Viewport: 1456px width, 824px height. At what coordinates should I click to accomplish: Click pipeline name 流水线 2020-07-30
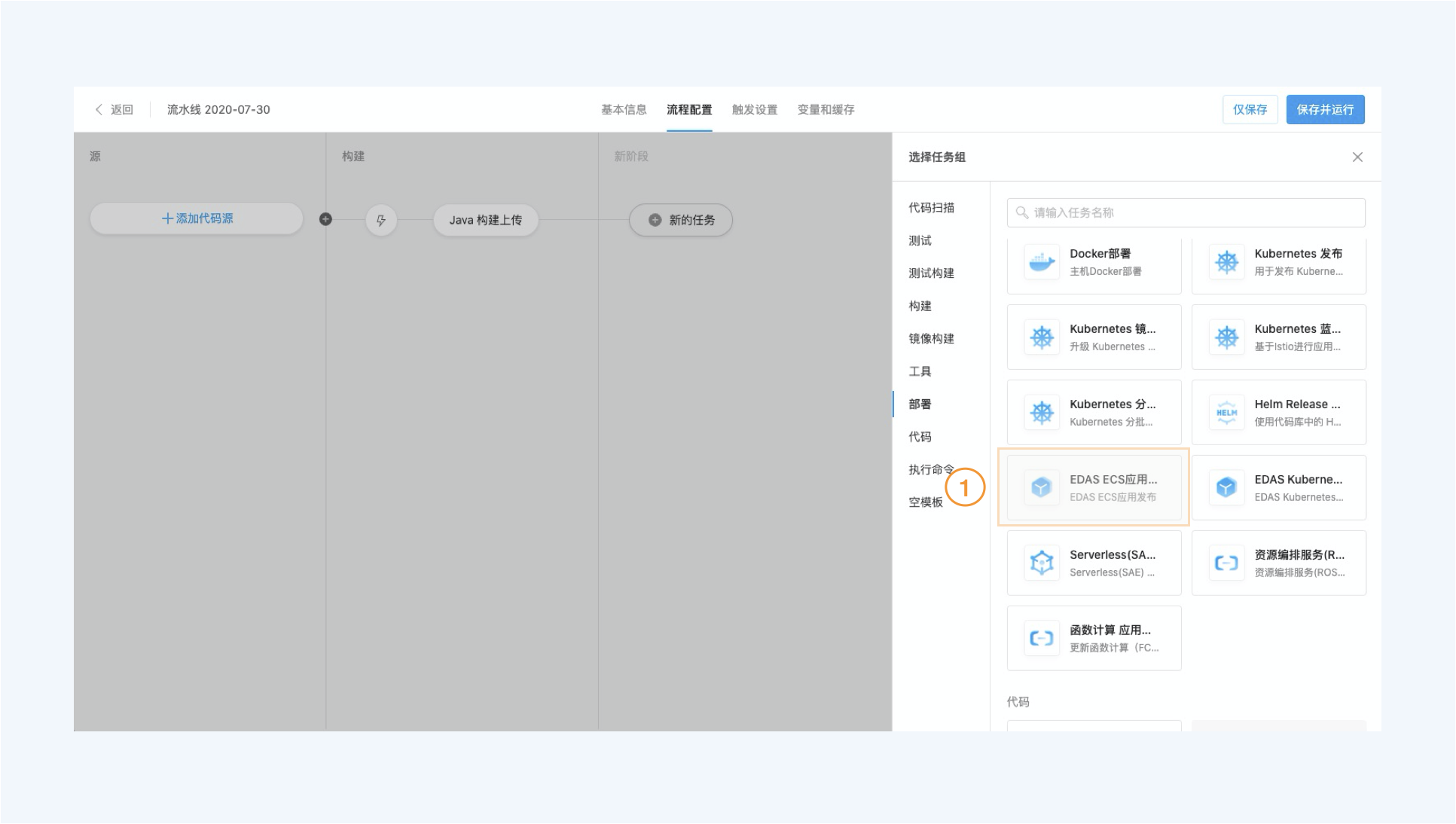pyautogui.click(x=218, y=109)
